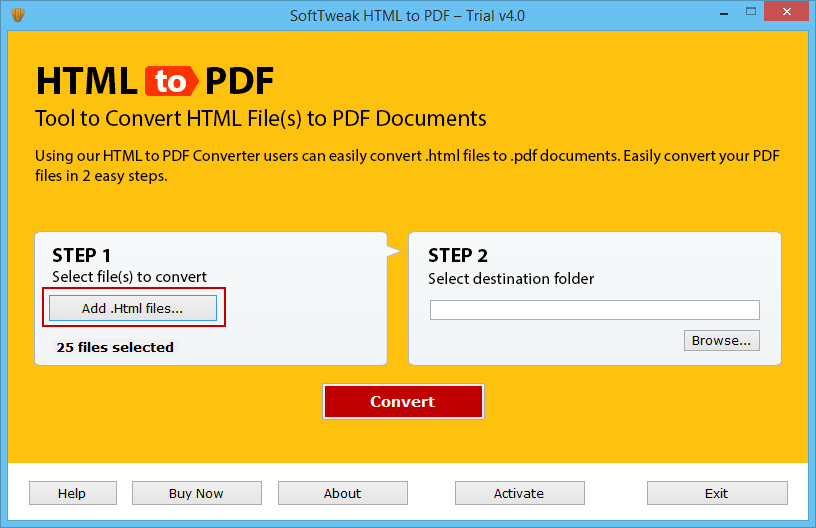
Task: Click the STEP 2 heading
Action: 458,255
